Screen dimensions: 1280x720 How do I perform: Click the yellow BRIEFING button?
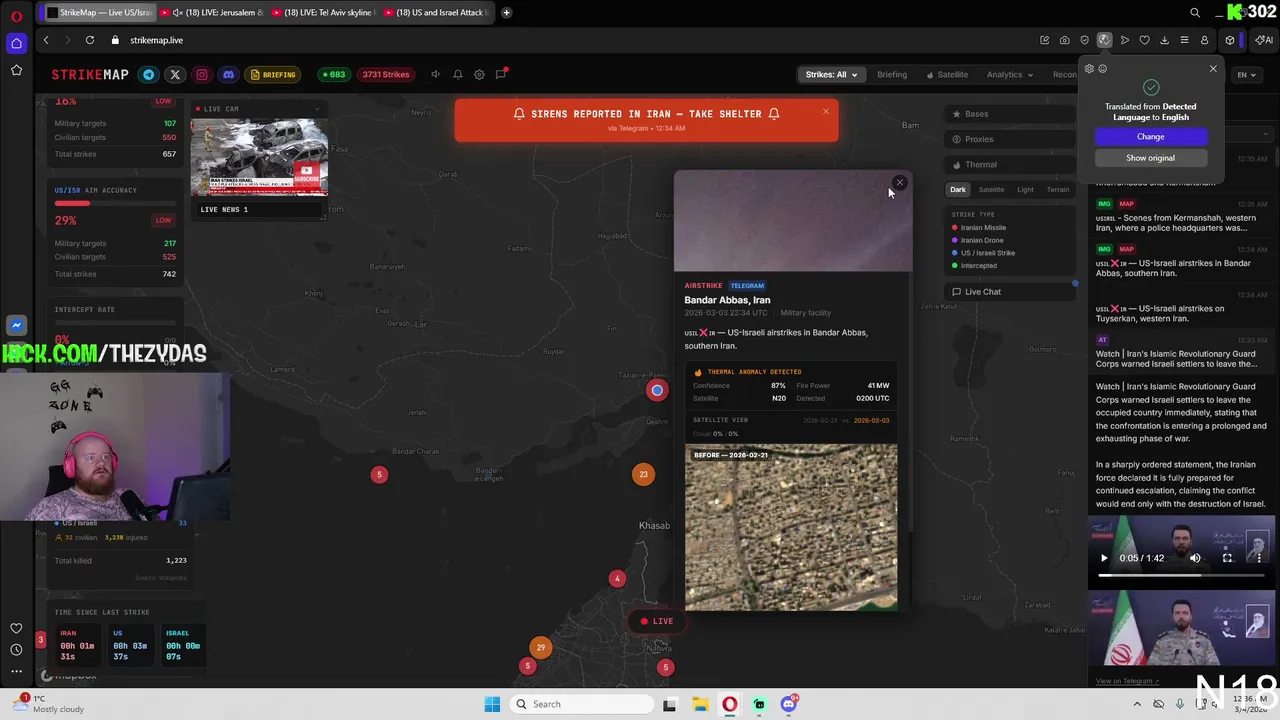pos(274,74)
